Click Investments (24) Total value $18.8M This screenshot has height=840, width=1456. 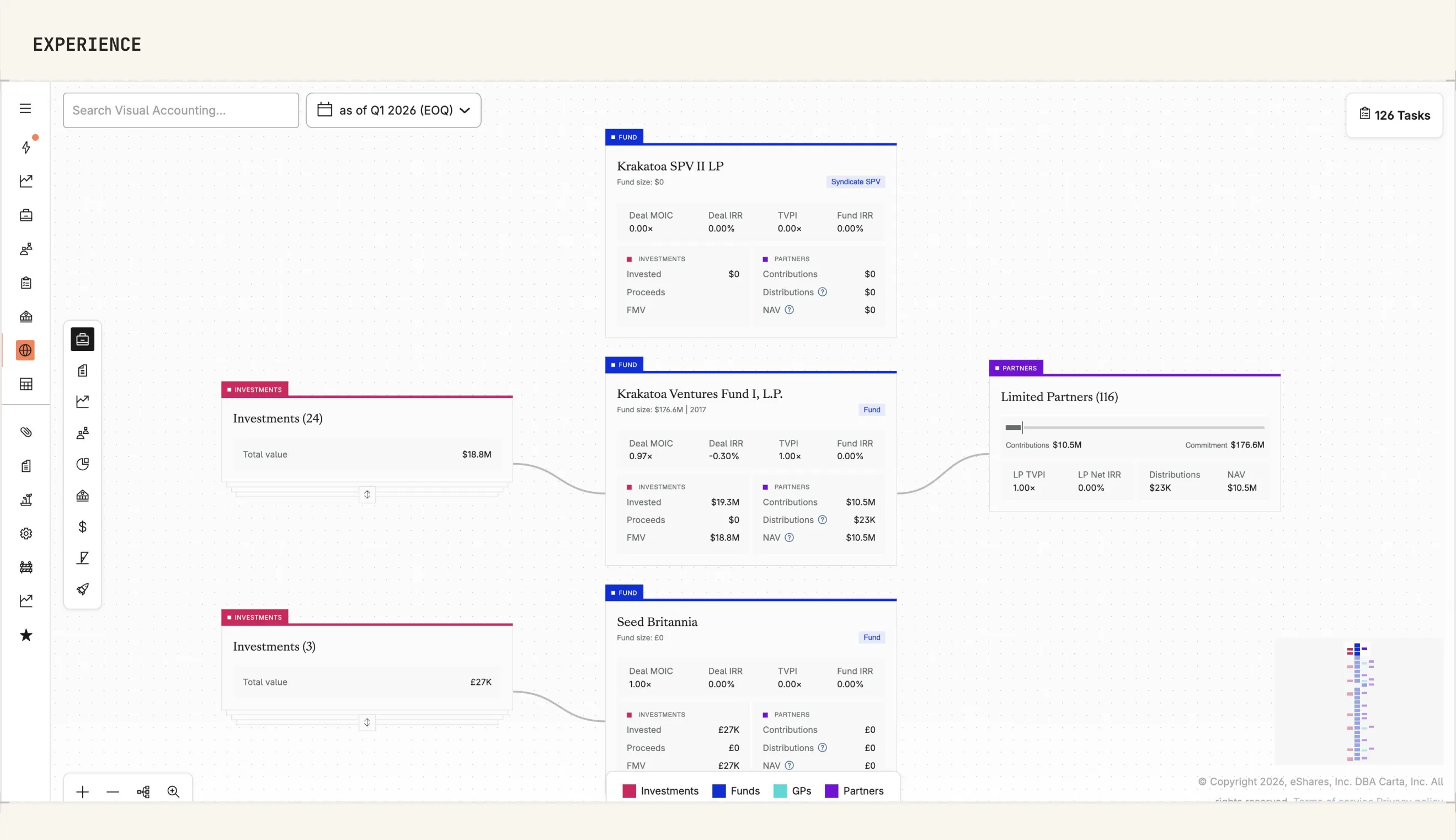(x=367, y=455)
